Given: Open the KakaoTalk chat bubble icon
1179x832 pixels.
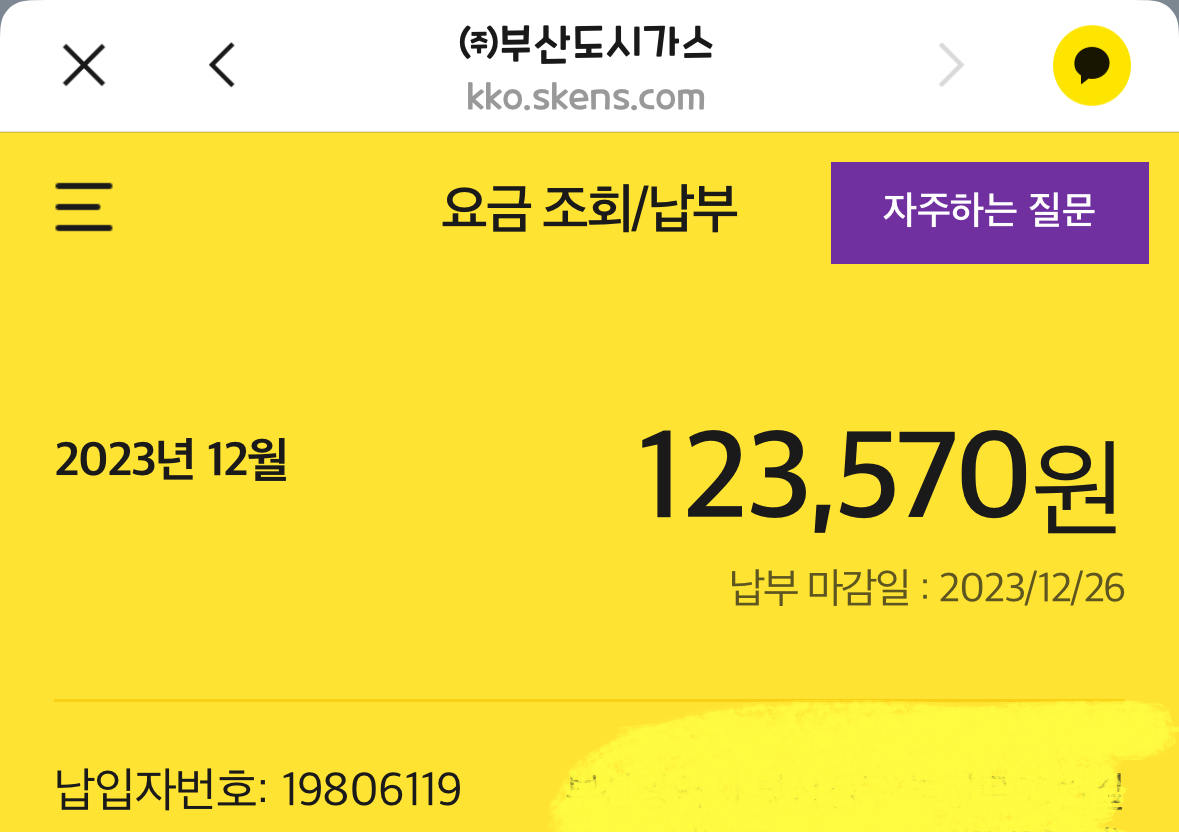Looking at the screenshot, I should coord(1091,67).
